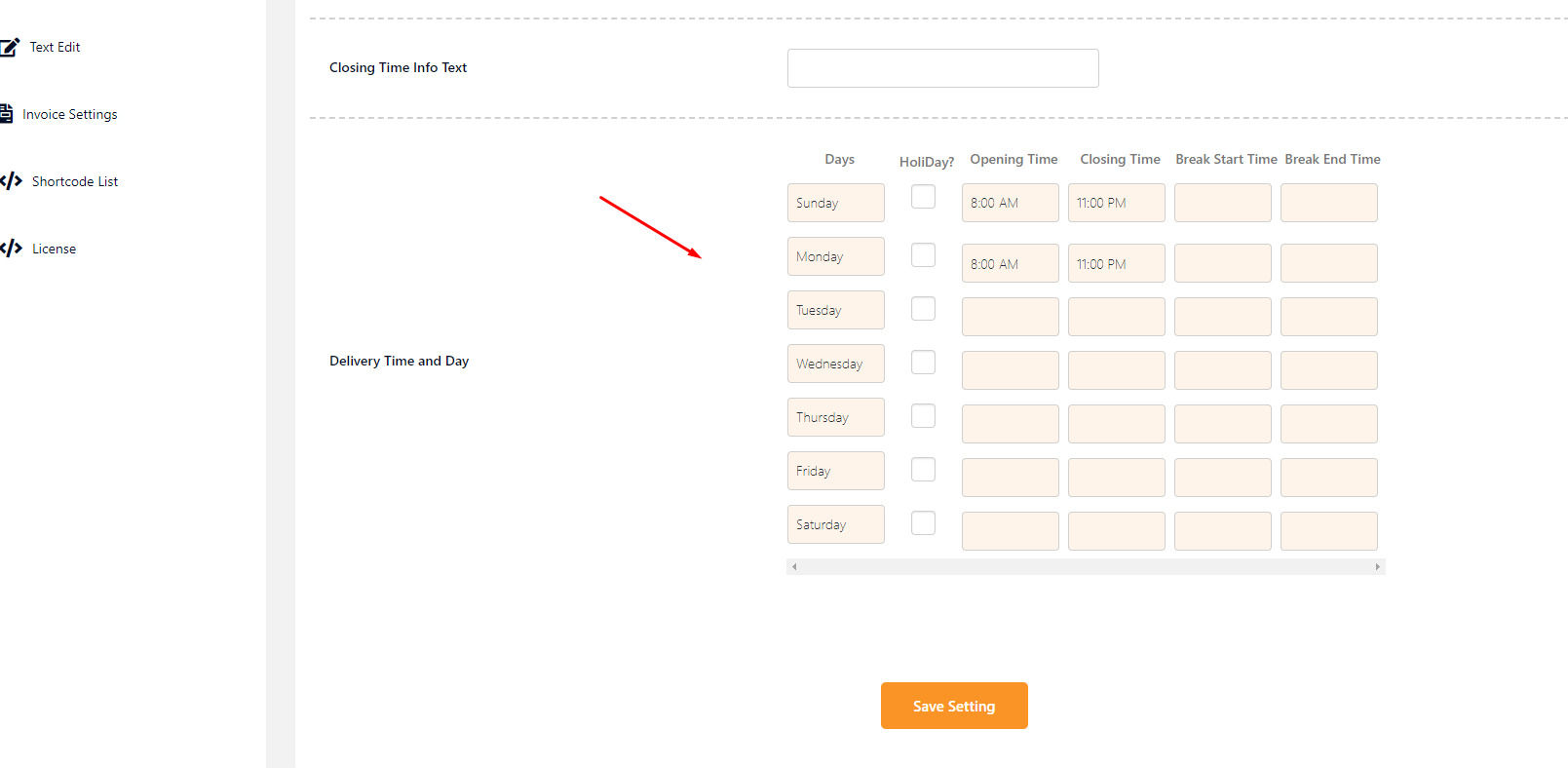
Task: Toggle the Monday holiday checkbox
Action: [923, 255]
